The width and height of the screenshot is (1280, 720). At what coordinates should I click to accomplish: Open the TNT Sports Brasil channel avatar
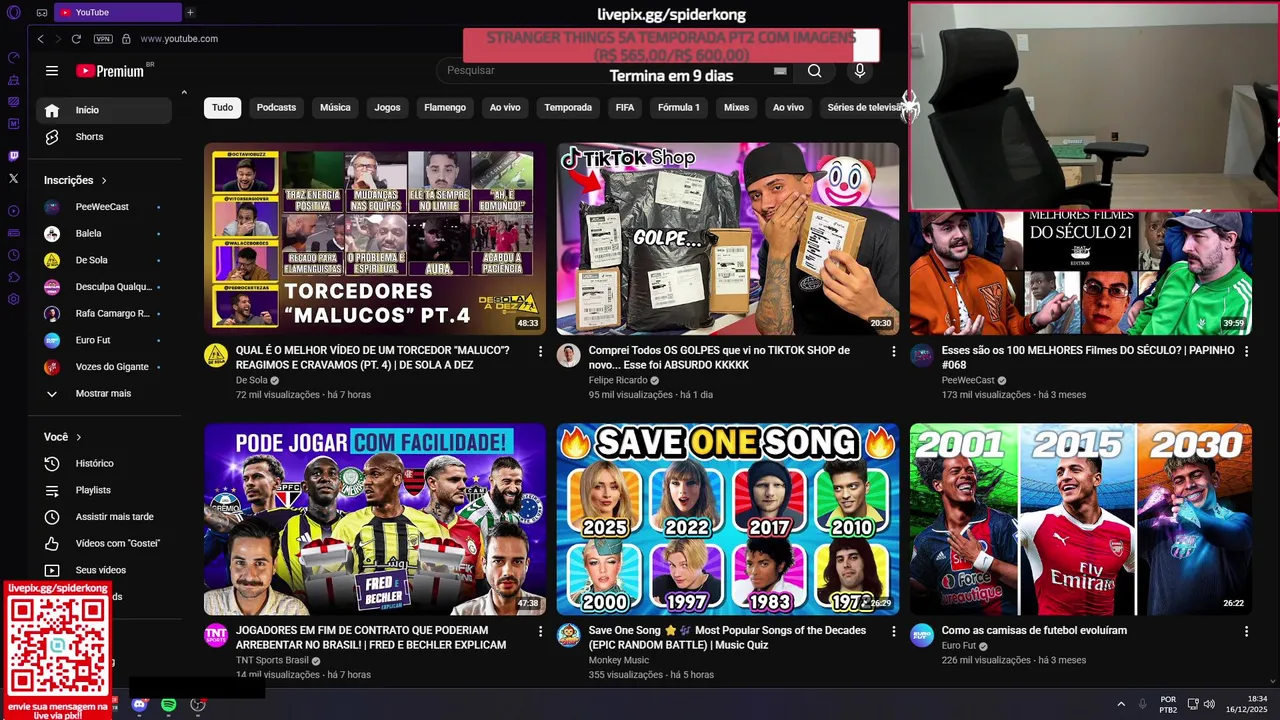coord(216,635)
